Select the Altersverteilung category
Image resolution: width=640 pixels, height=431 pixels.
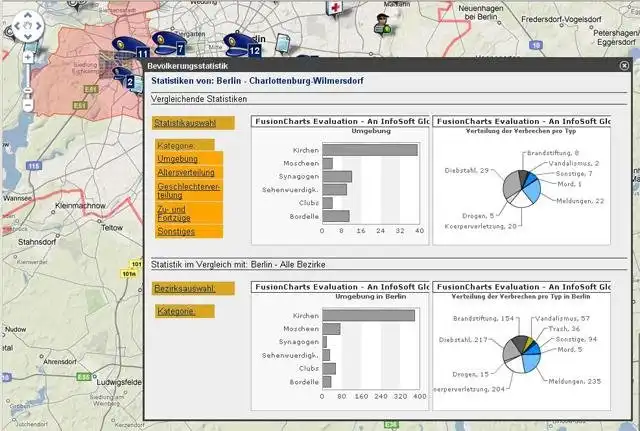(189, 172)
